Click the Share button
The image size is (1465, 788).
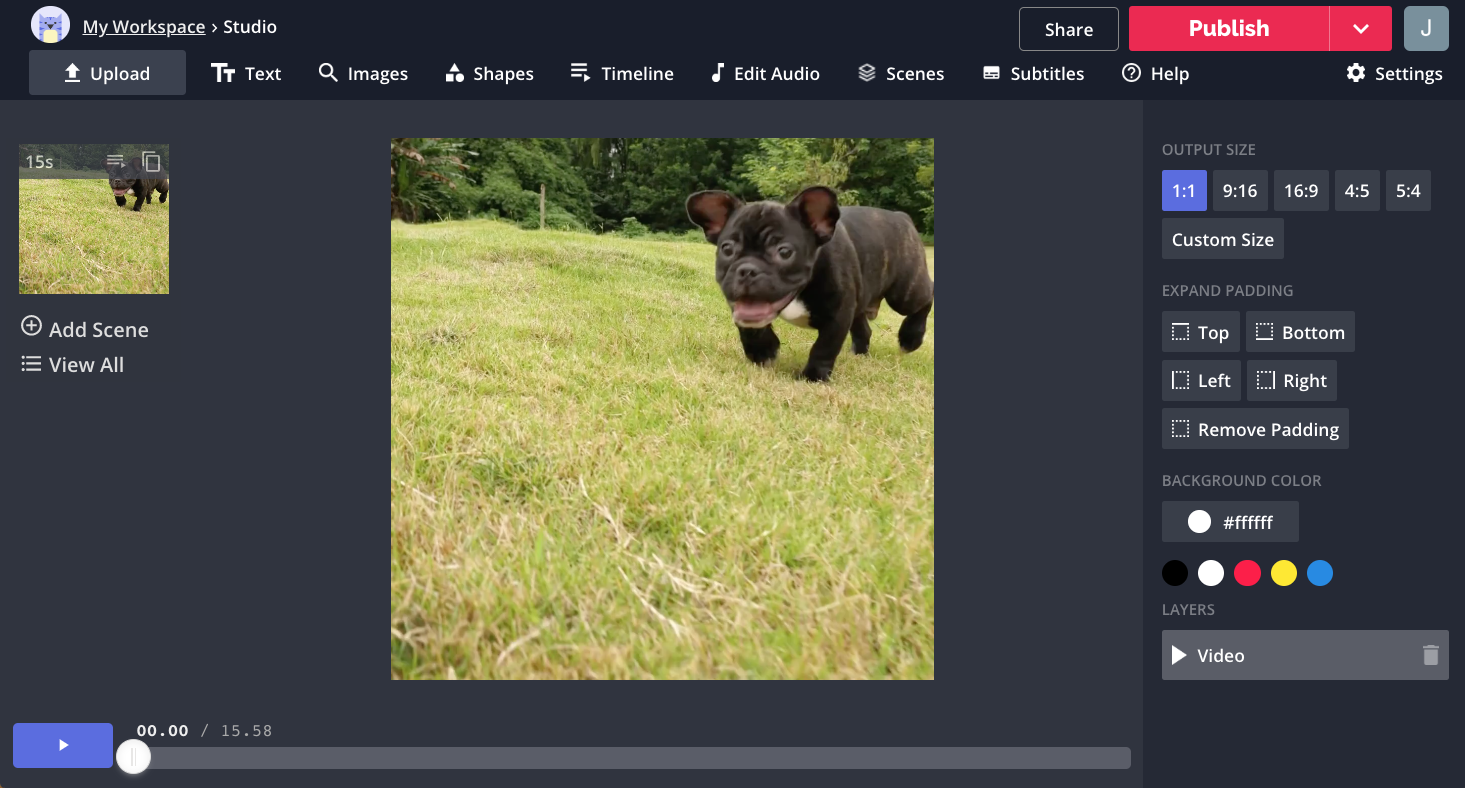[x=1068, y=29]
